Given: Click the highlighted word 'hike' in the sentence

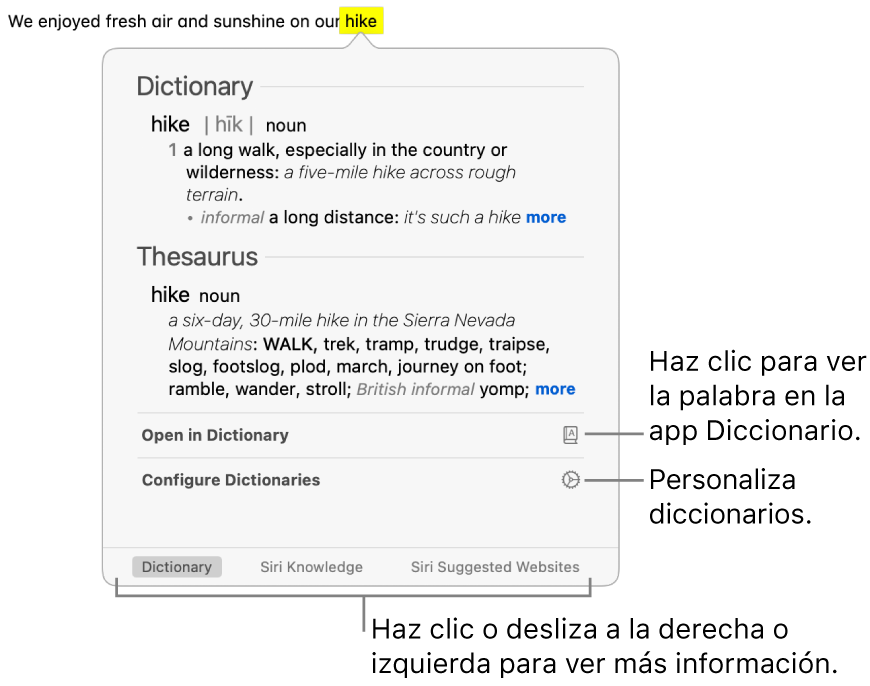Looking at the screenshot, I should [361, 21].
